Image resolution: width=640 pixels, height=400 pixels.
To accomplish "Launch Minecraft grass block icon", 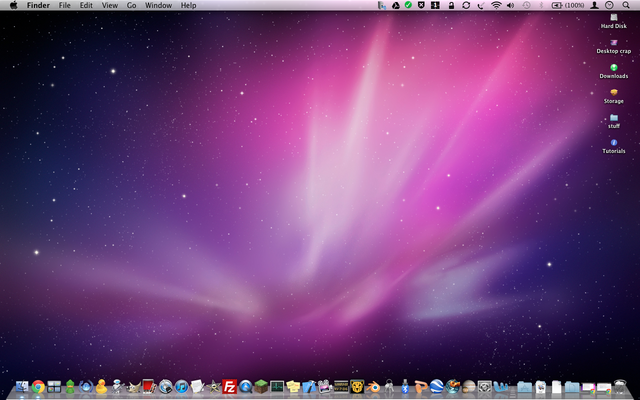I will [261, 386].
